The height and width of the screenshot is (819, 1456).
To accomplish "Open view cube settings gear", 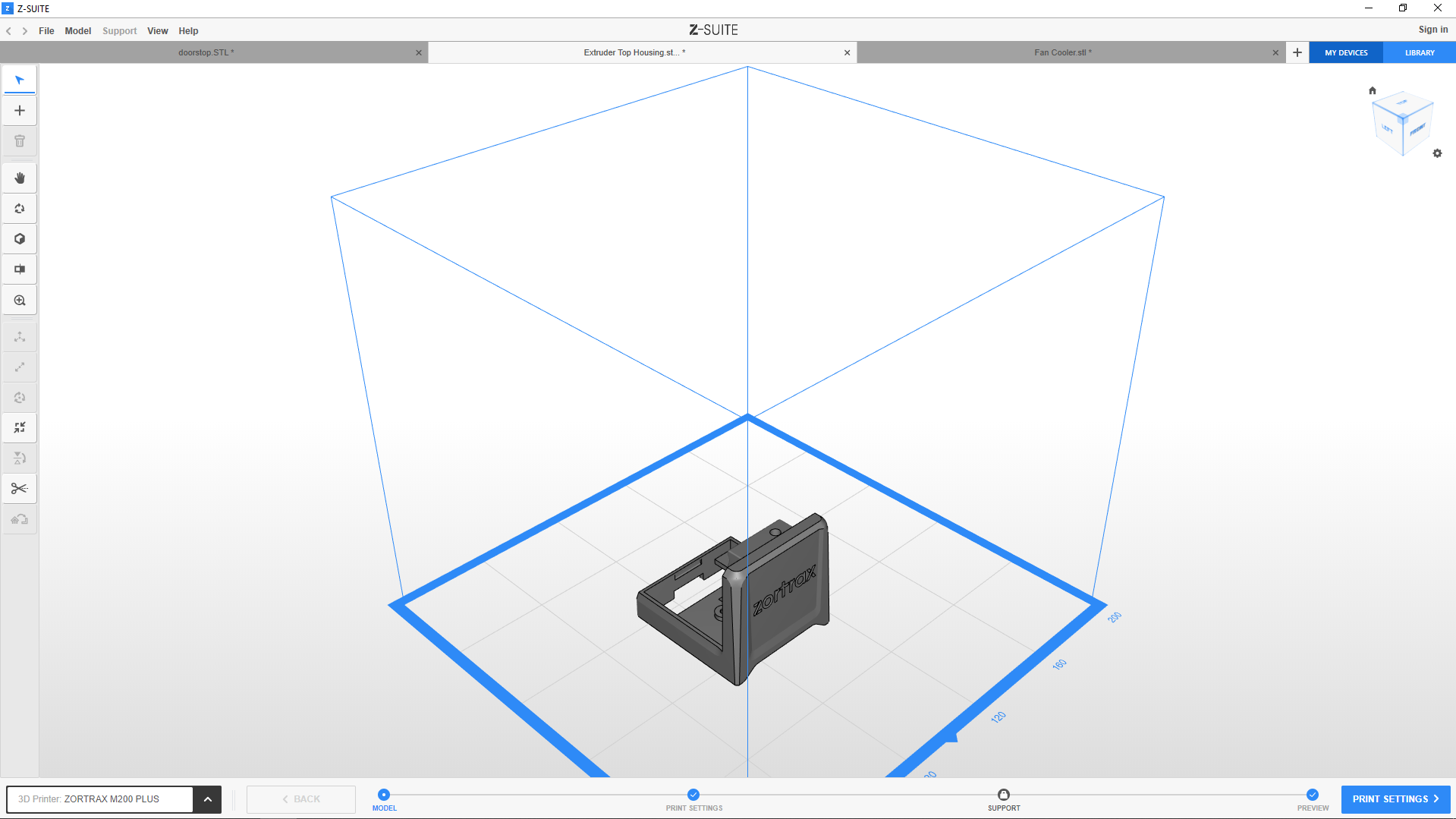I will click(x=1437, y=153).
